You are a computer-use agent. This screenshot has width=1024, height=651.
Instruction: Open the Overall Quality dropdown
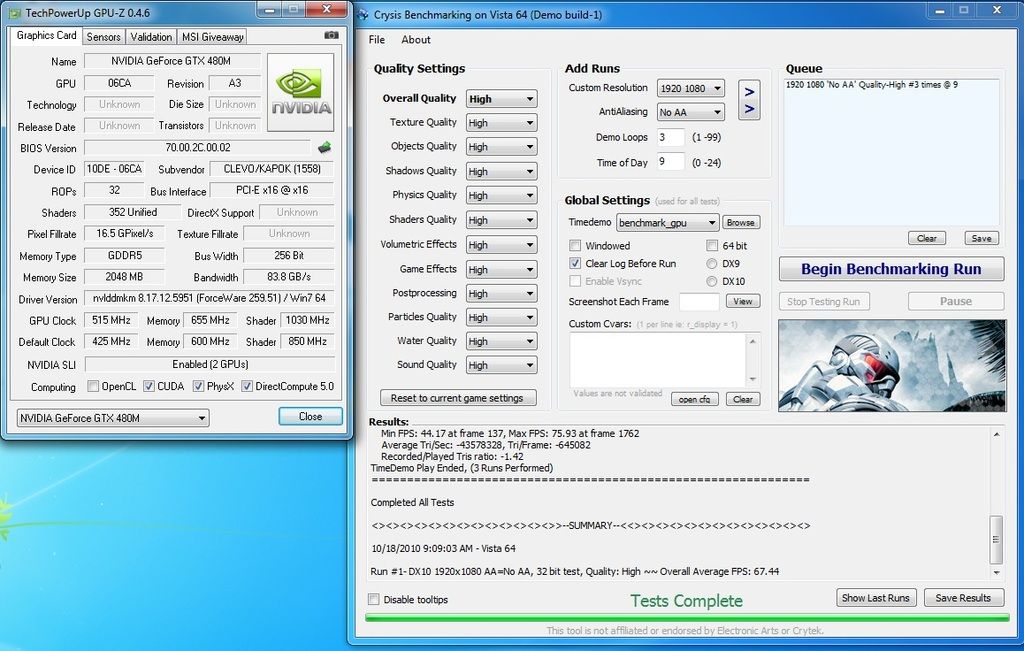click(x=502, y=99)
